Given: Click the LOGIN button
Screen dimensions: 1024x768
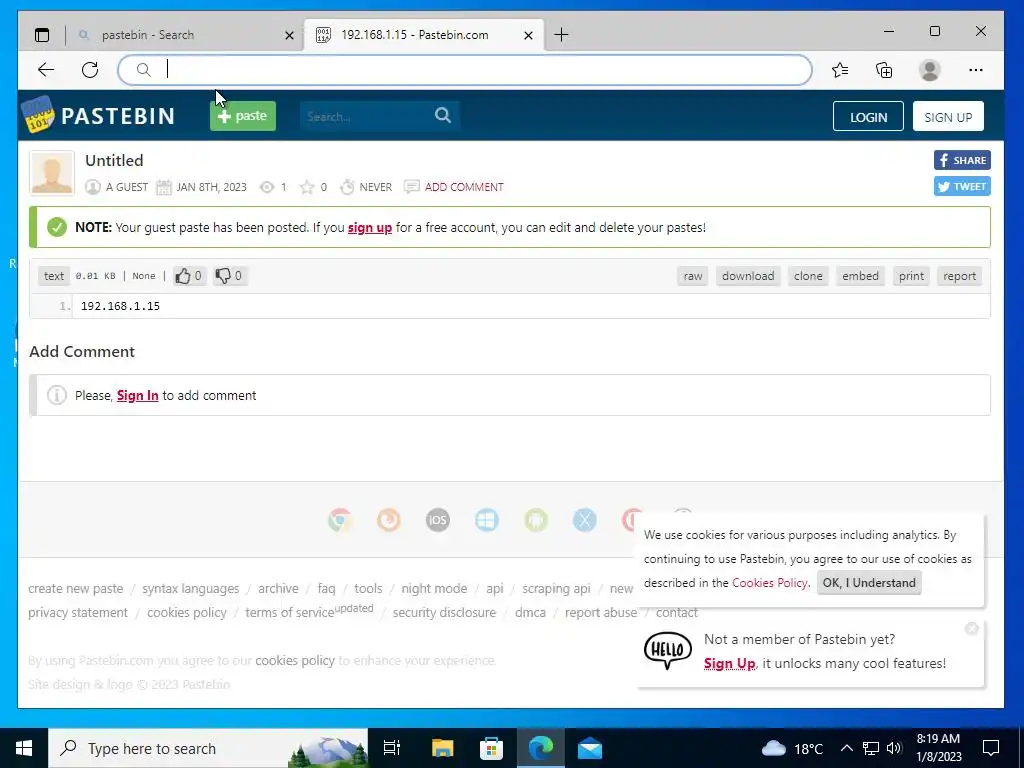Looking at the screenshot, I should click(x=868, y=117).
